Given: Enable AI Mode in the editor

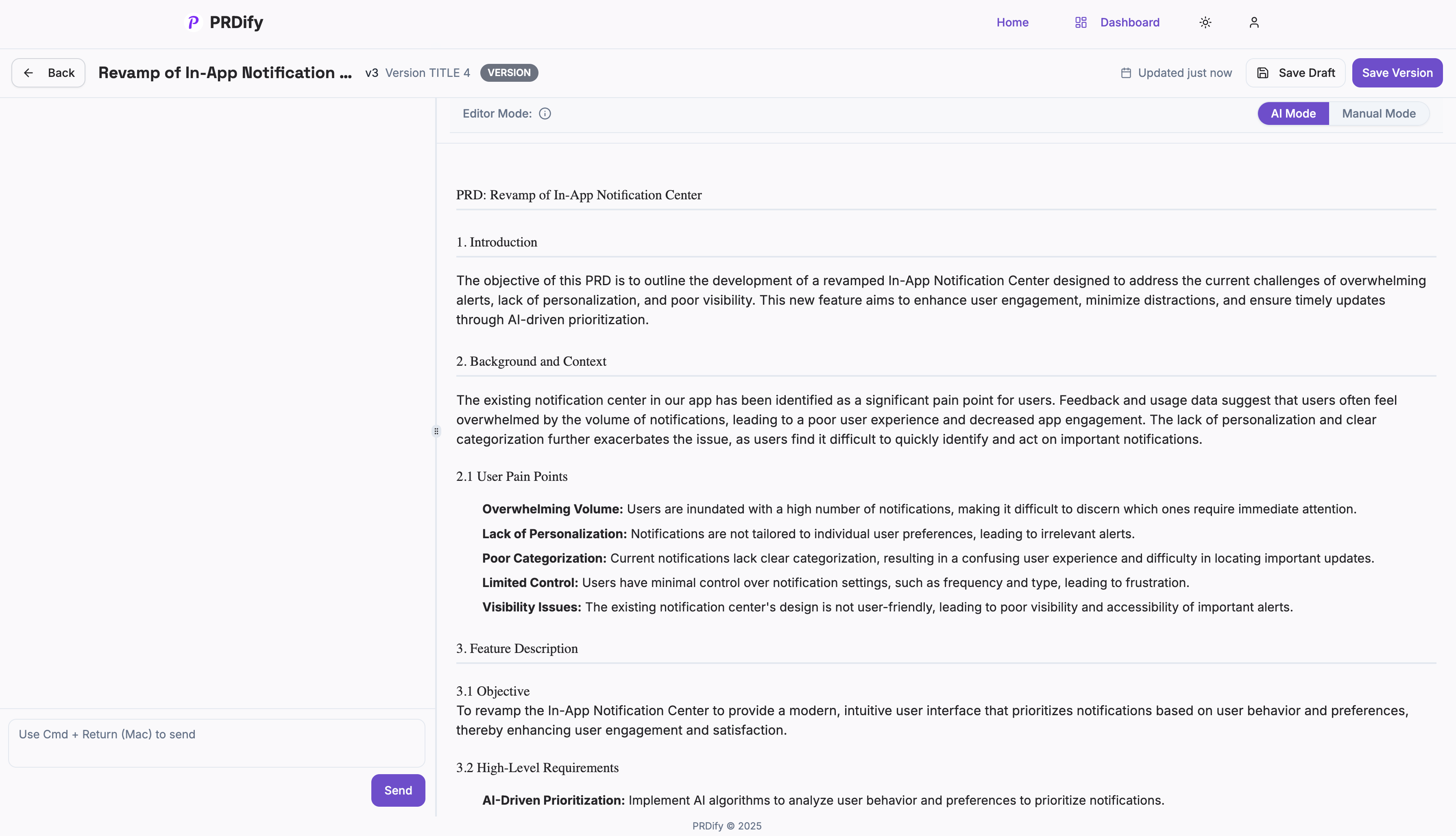Looking at the screenshot, I should point(1293,113).
